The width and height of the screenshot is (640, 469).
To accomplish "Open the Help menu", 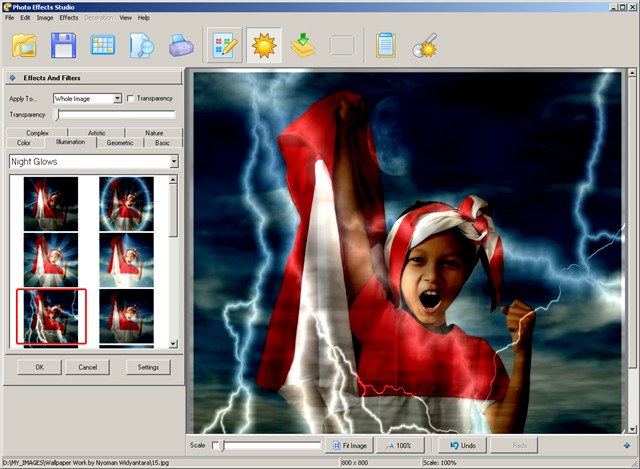I will point(144,18).
